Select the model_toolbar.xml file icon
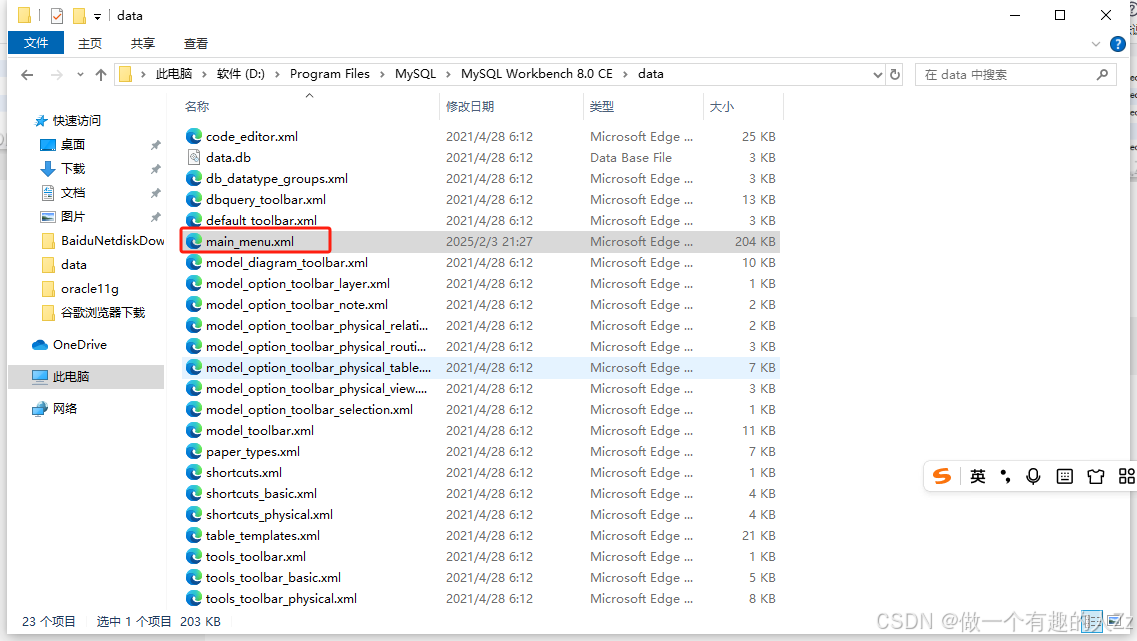The width and height of the screenshot is (1137, 641). pyautogui.click(x=194, y=431)
